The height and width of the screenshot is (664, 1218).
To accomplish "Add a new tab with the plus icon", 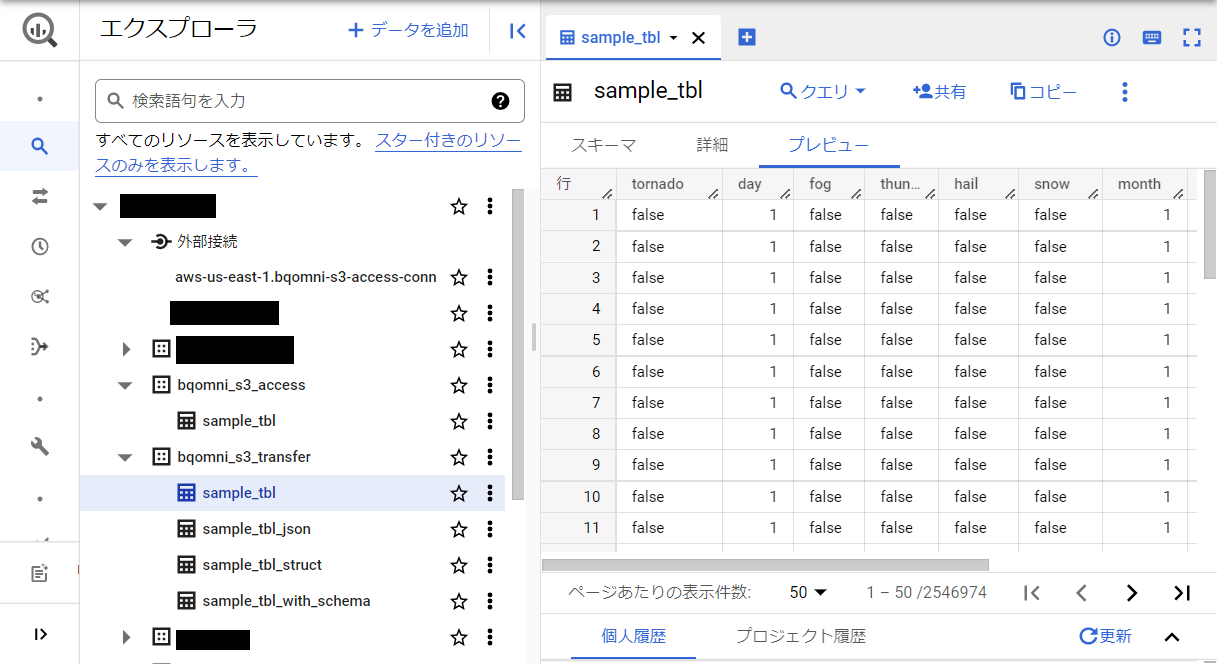I will pyautogui.click(x=747, y=37).
